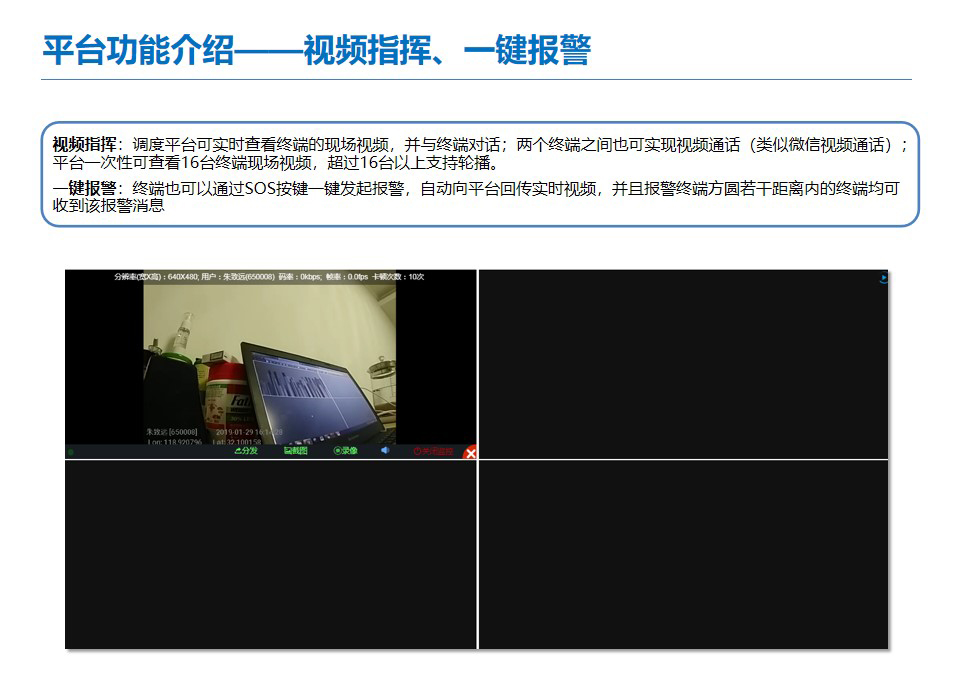Select the live video feed with laptop
The height and width of the screenshot is (699, 960).
coord(270,360)
